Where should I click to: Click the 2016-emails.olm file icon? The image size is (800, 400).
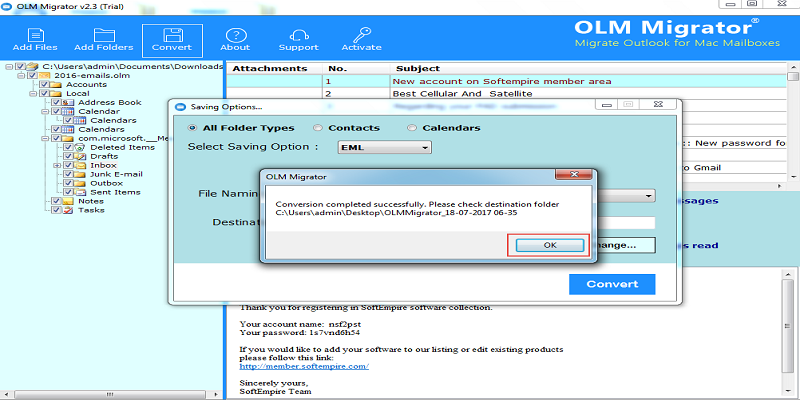[x=44, y=76]
